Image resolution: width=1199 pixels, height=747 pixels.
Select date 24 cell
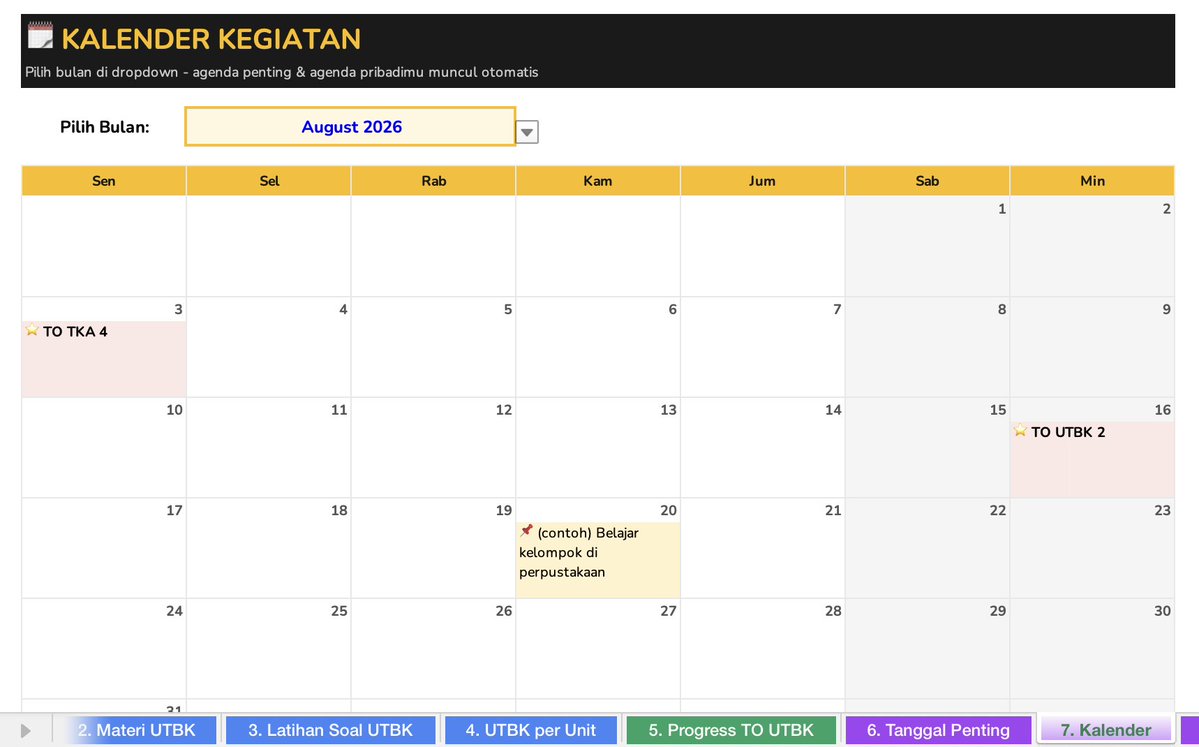tap(104, 648)
